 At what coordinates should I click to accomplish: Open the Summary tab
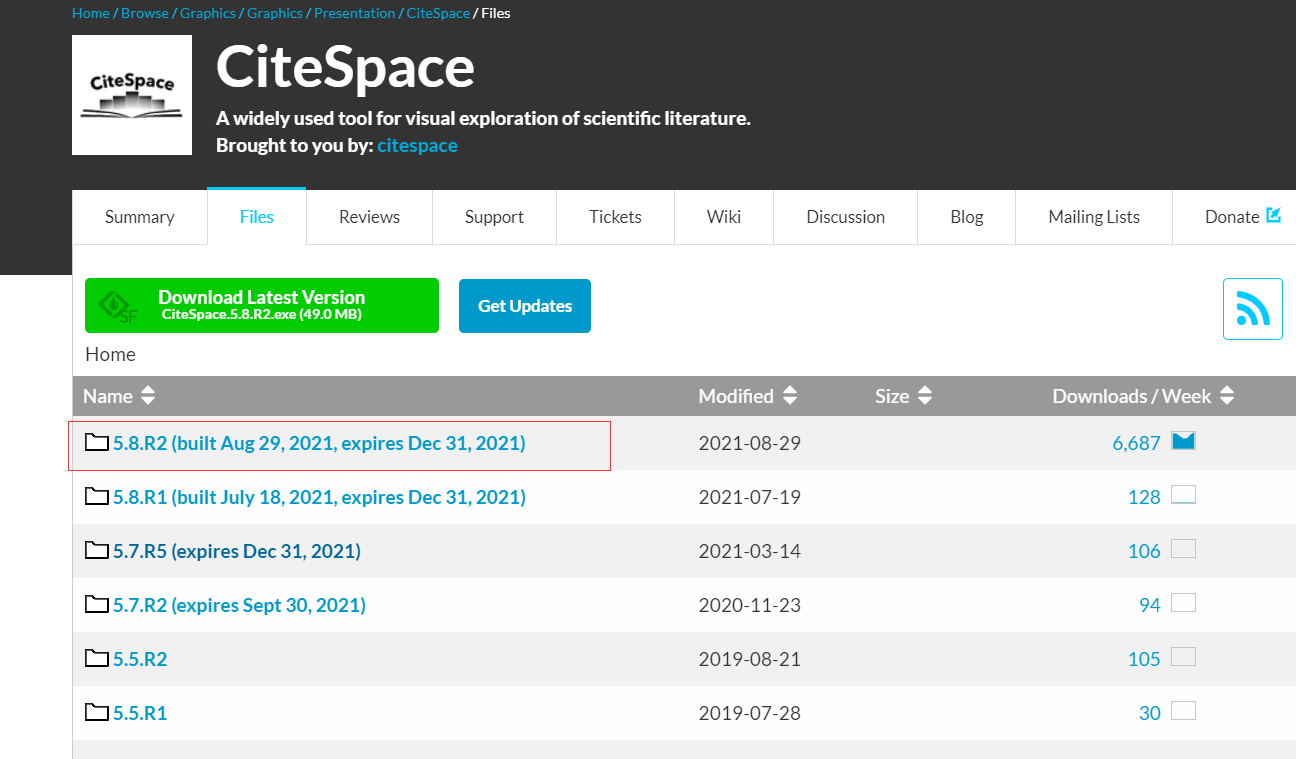coord(140,217)
